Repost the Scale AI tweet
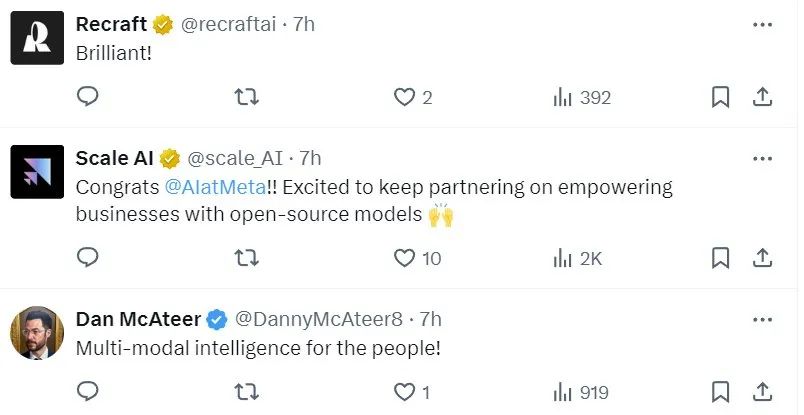The width and height of the screenshot is (804, 415). [246, 258]
